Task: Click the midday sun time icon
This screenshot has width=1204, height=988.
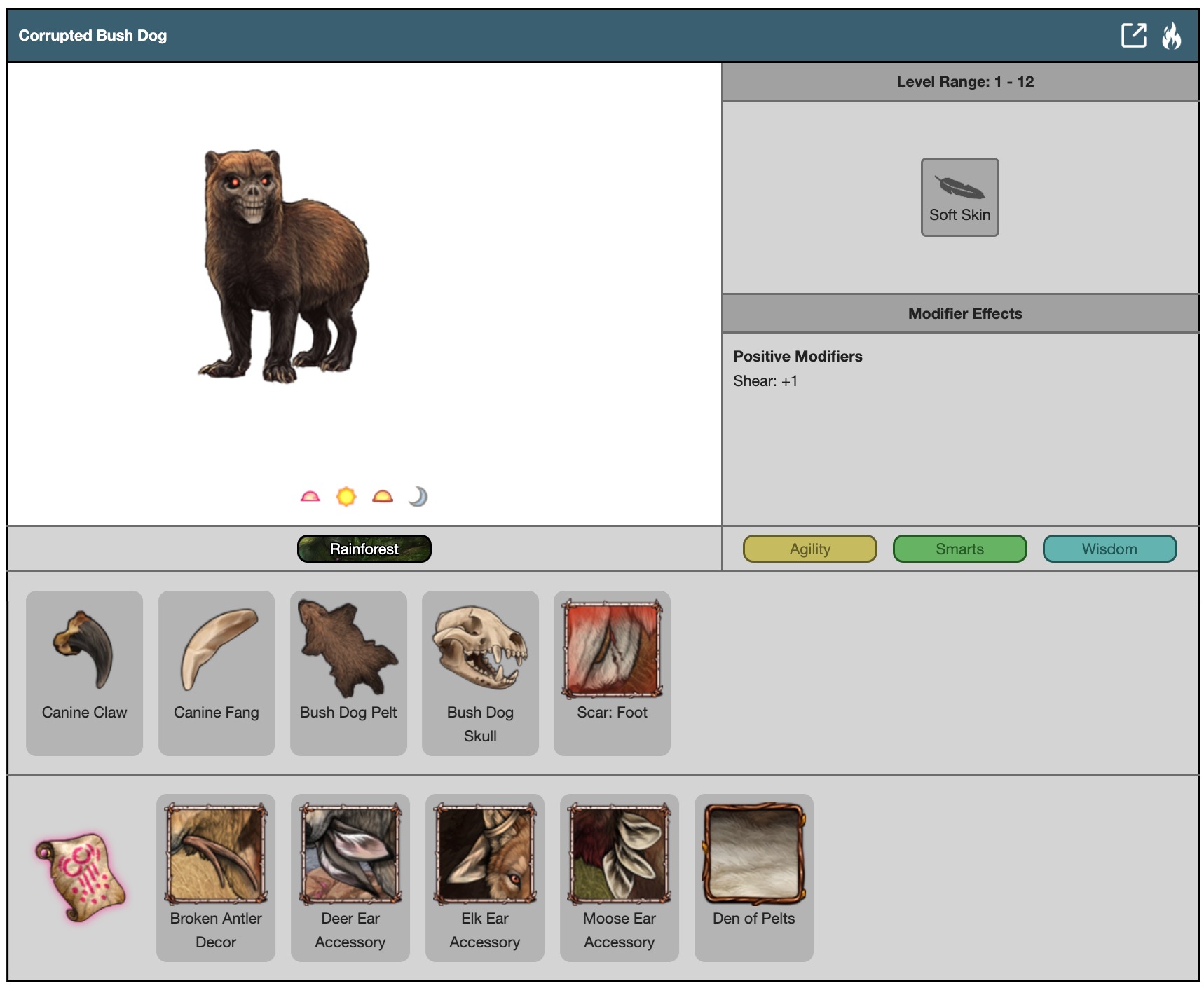Action: coord(346,497)
